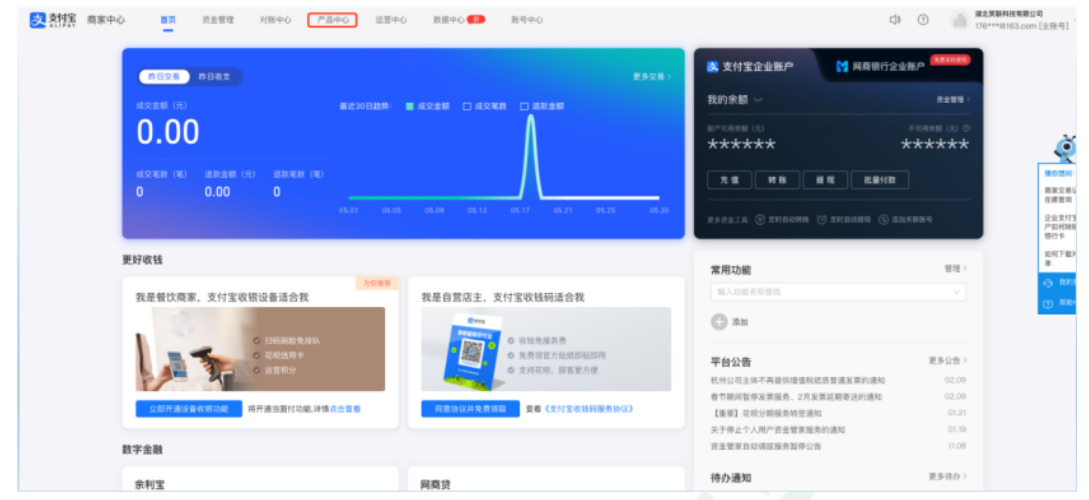The height and width of the screenshot is (500, 1089).
Task: Click the barcode scanner promo image
Action: tap(260, 349)
